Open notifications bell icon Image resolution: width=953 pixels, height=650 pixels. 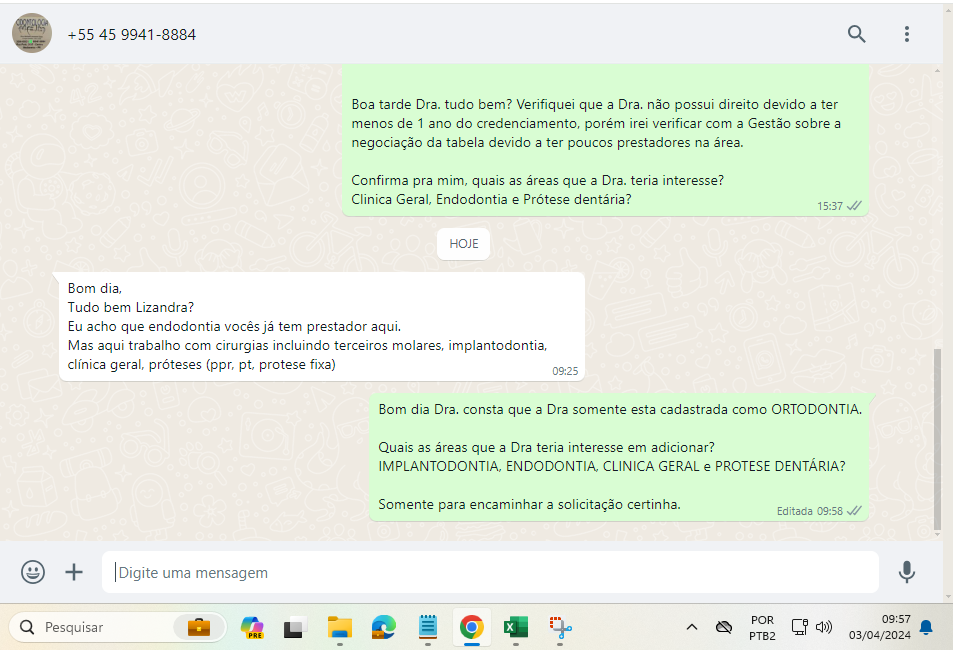coord(926,627)
